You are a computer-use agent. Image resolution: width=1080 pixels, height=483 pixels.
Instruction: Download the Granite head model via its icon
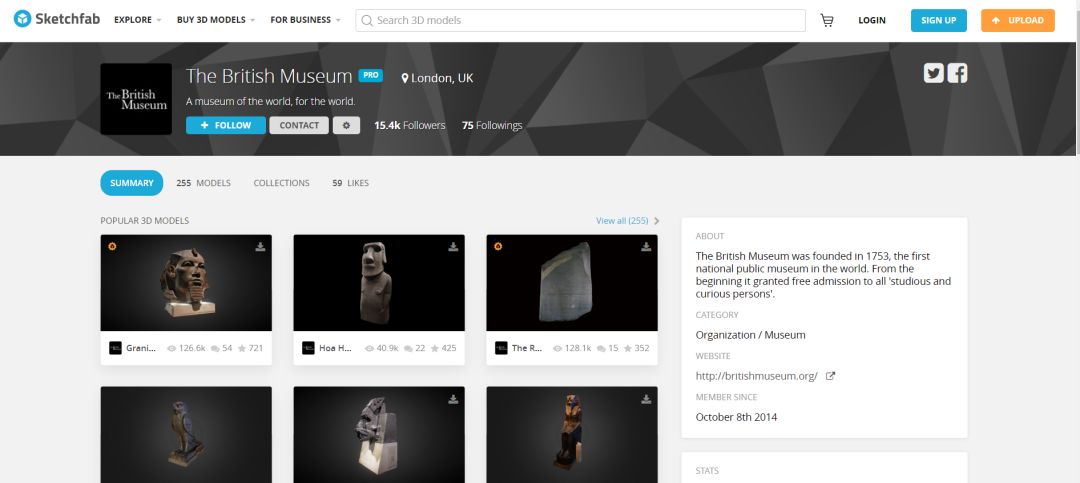pos(260,247)
